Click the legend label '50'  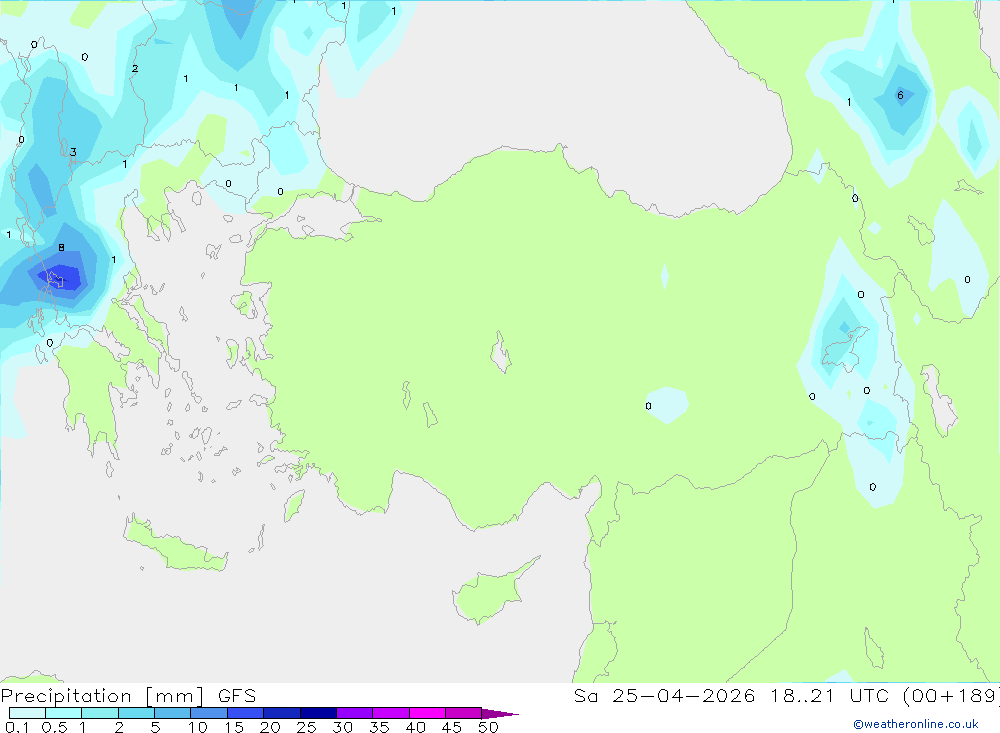[x=488, y=727]
